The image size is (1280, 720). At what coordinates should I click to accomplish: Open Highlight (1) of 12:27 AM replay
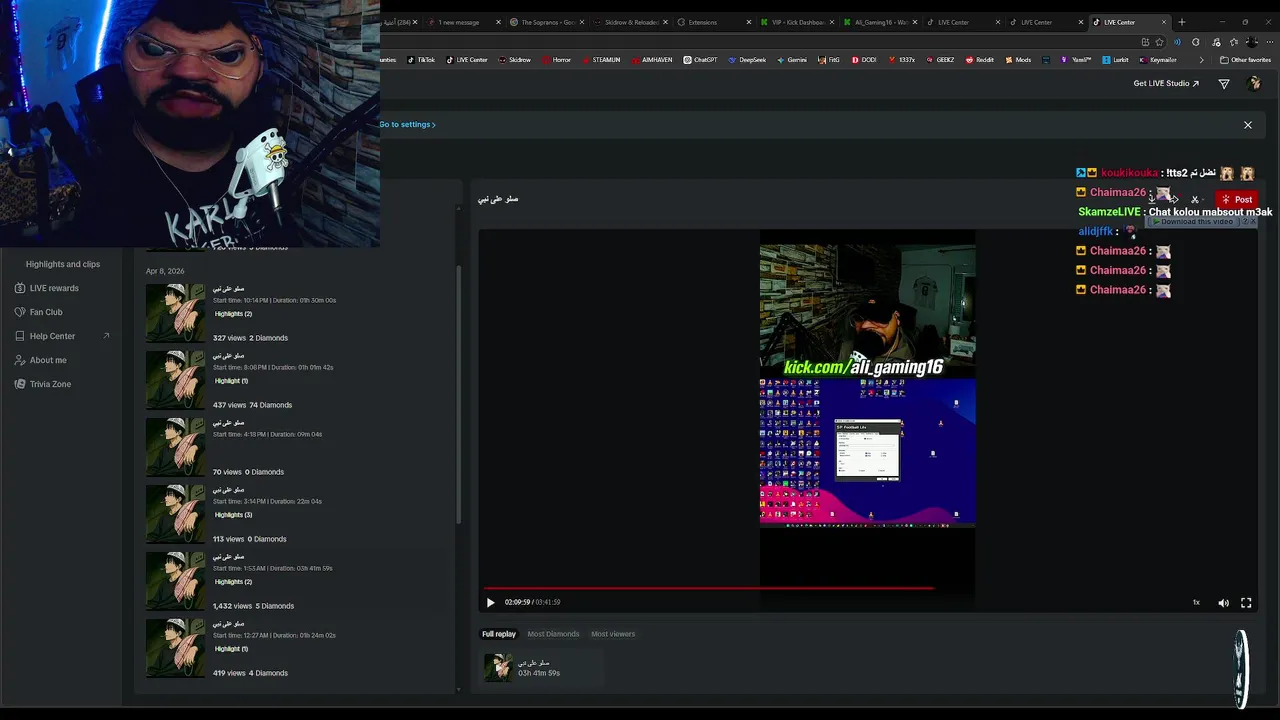coord(231,649)
